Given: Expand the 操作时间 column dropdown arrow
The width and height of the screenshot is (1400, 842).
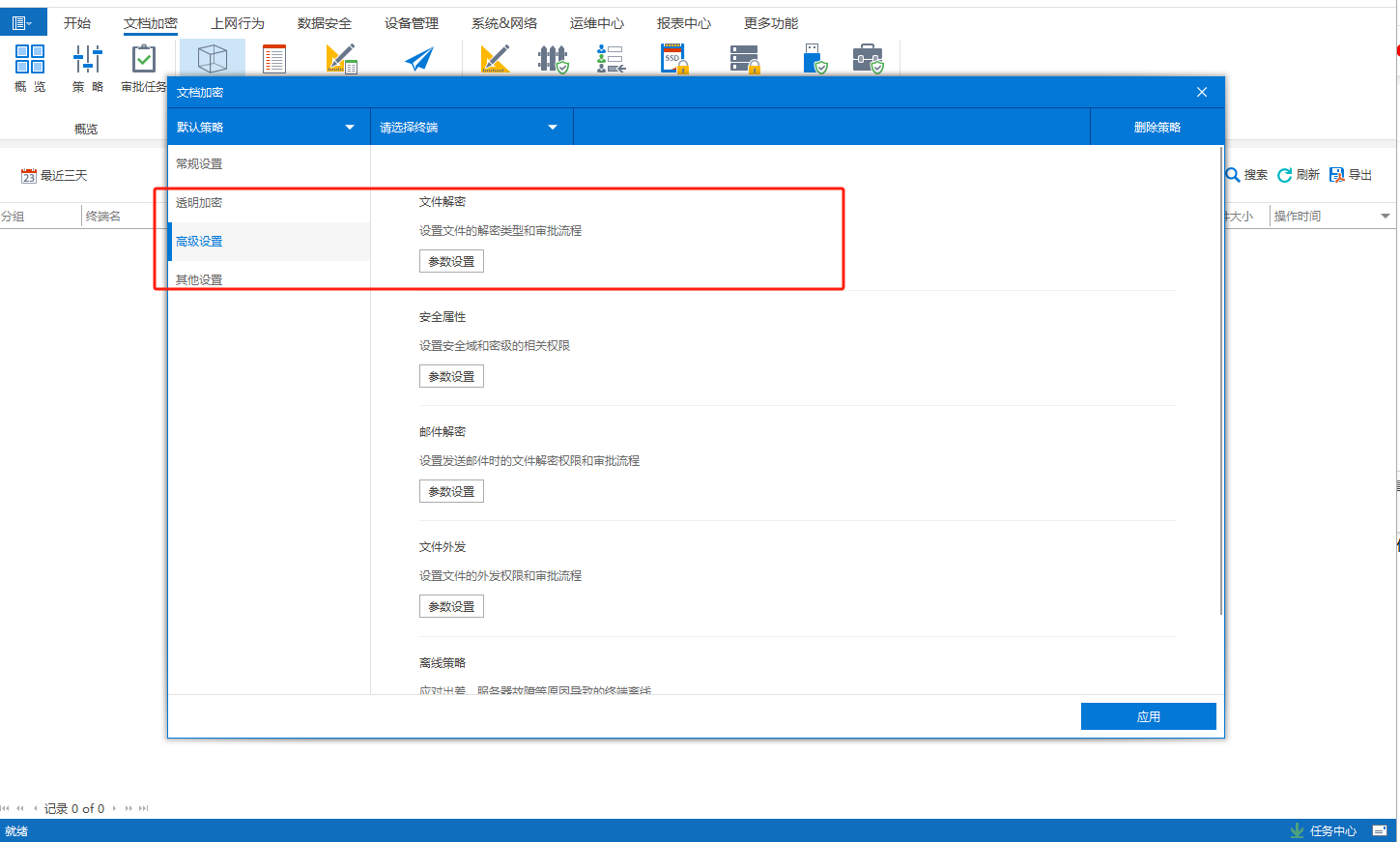Looking at the screenshot, I should pyautogui.click(x=1386, y=217).
